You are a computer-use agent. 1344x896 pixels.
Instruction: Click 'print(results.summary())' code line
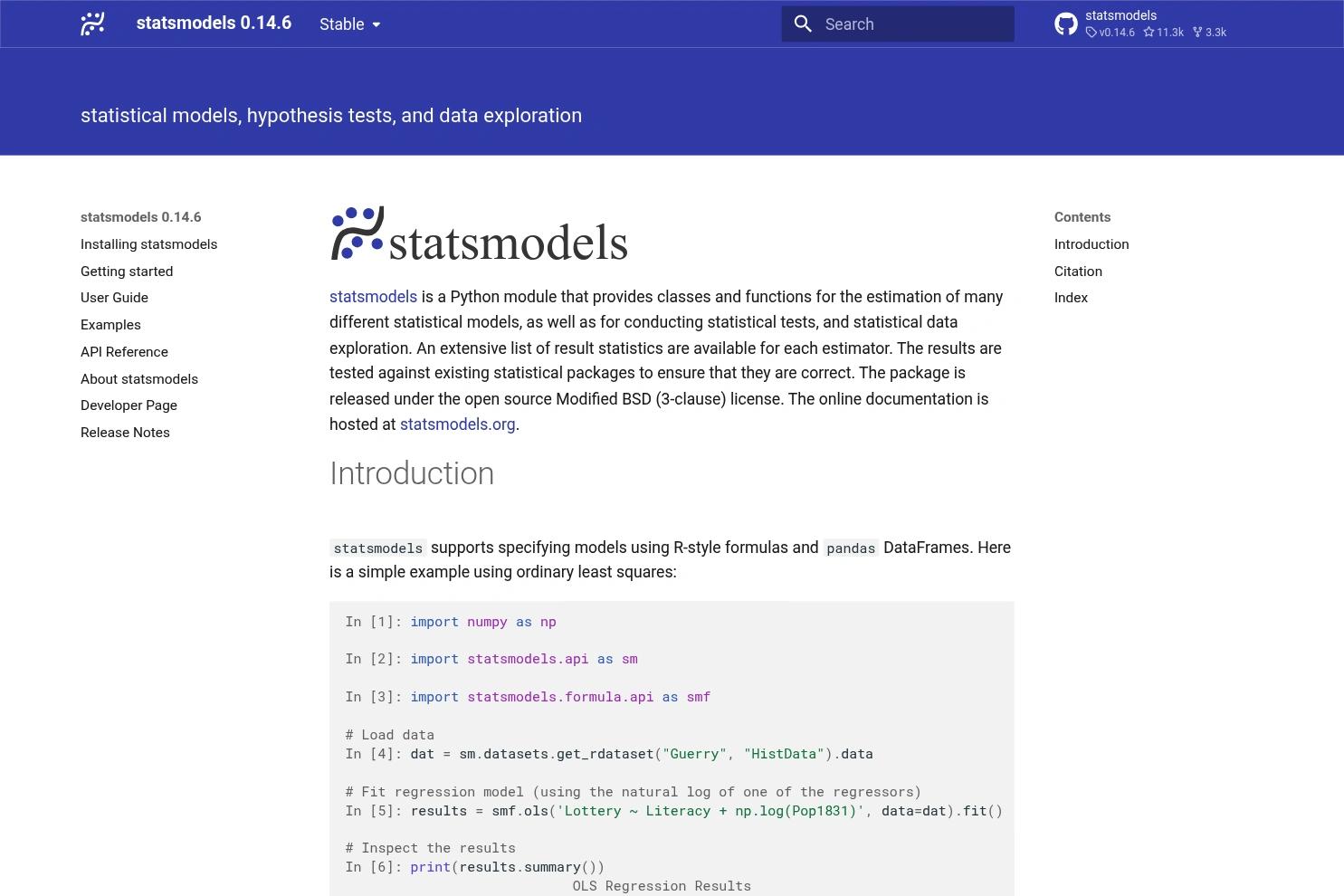[474, 867]
